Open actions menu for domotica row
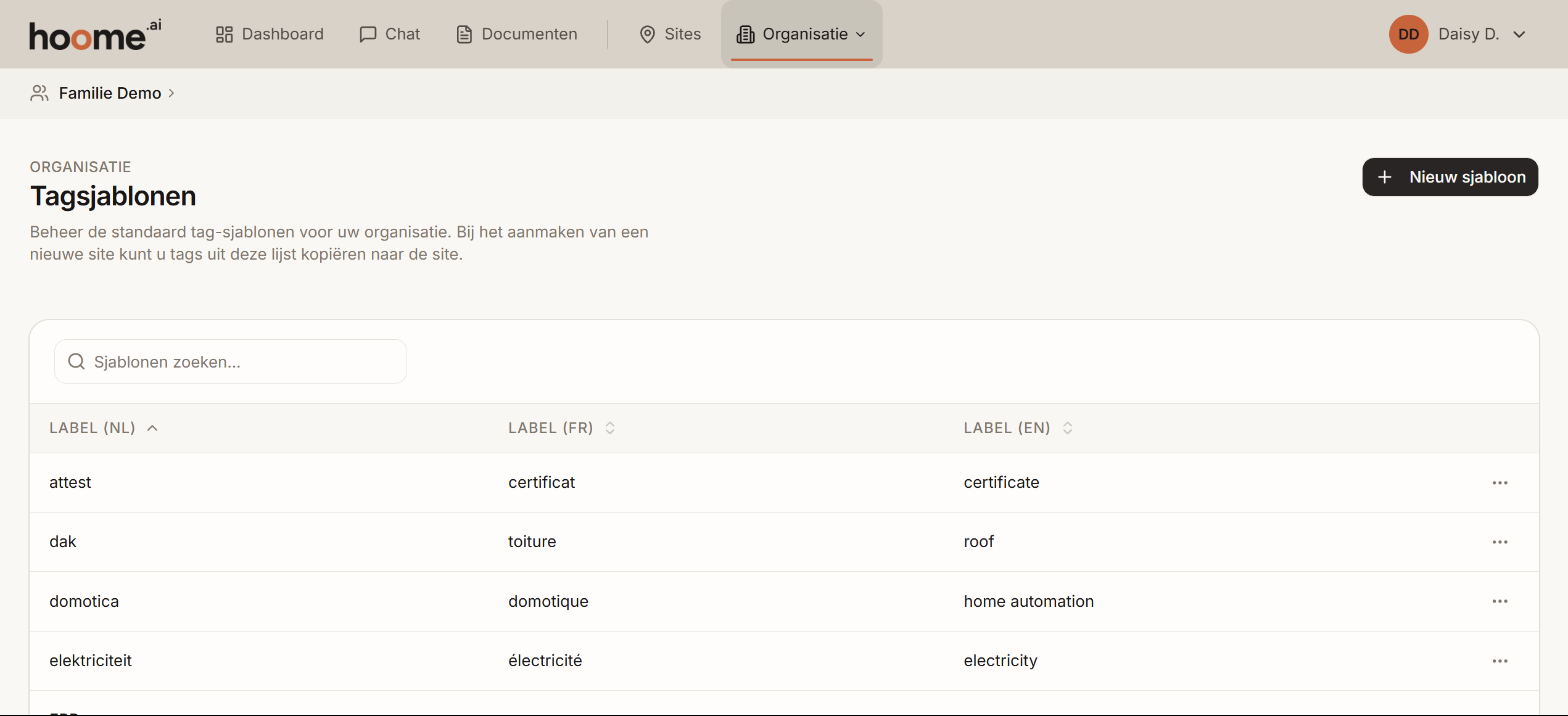The width and height of the screenshot is (1568, 716). click(1500, 601)
